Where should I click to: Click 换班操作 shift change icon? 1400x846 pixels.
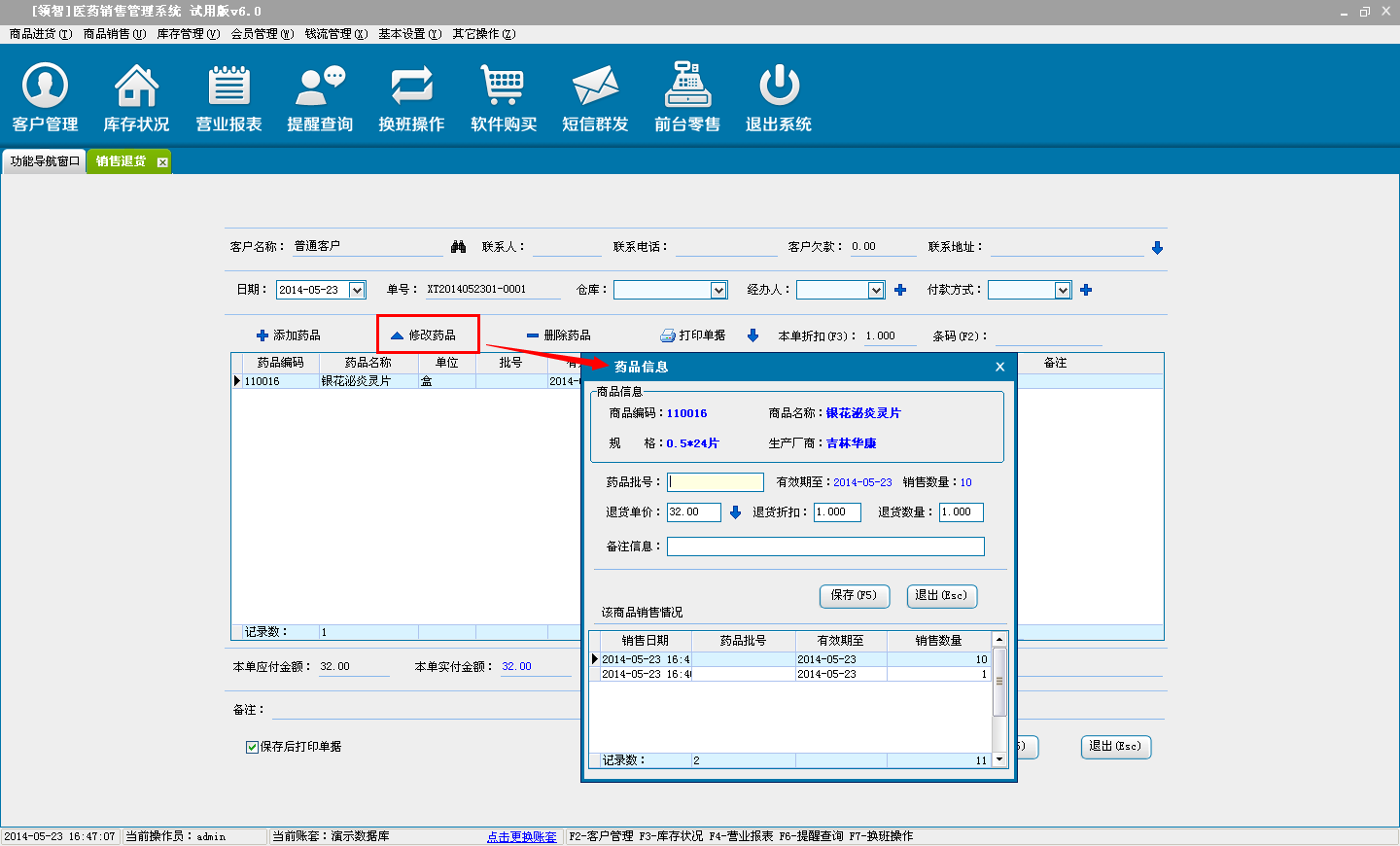[x=411, y=97]
